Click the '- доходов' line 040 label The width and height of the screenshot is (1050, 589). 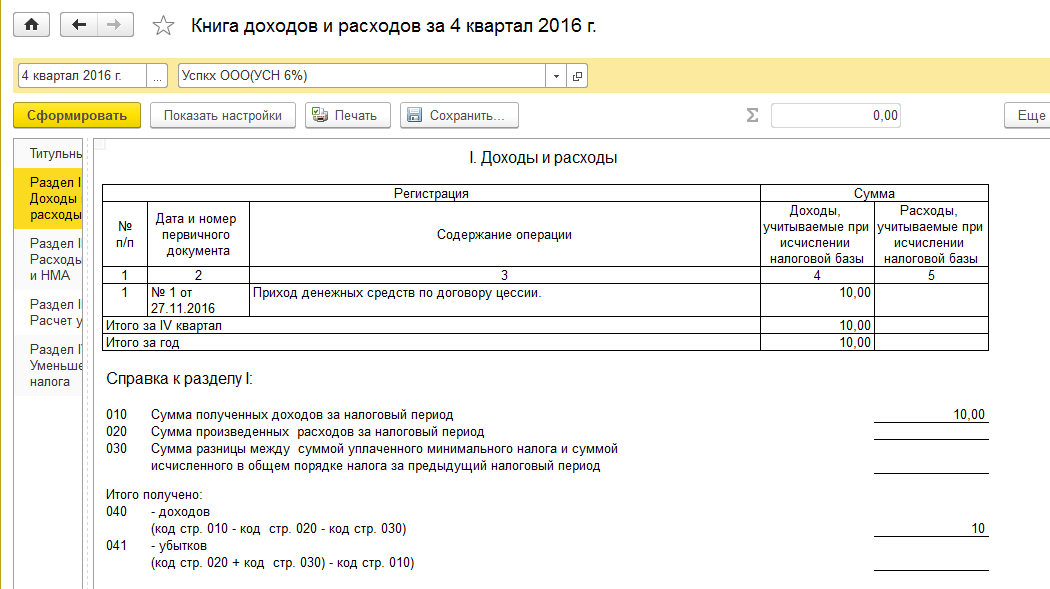tap(180, 512)
